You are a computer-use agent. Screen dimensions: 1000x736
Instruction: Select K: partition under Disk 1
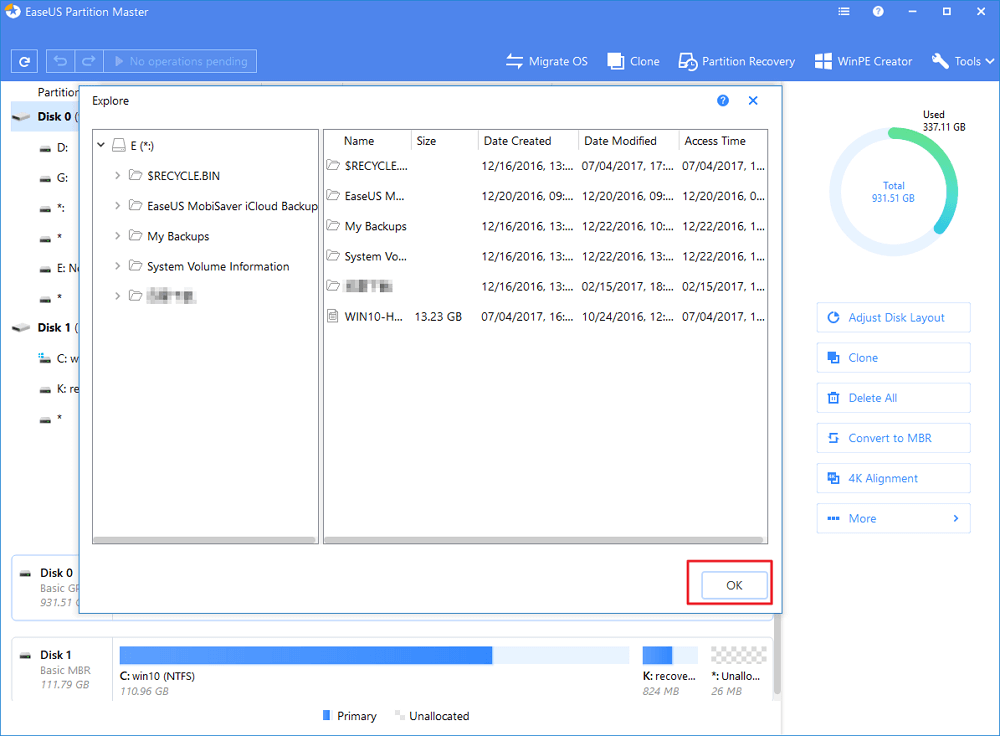point(59,388)
